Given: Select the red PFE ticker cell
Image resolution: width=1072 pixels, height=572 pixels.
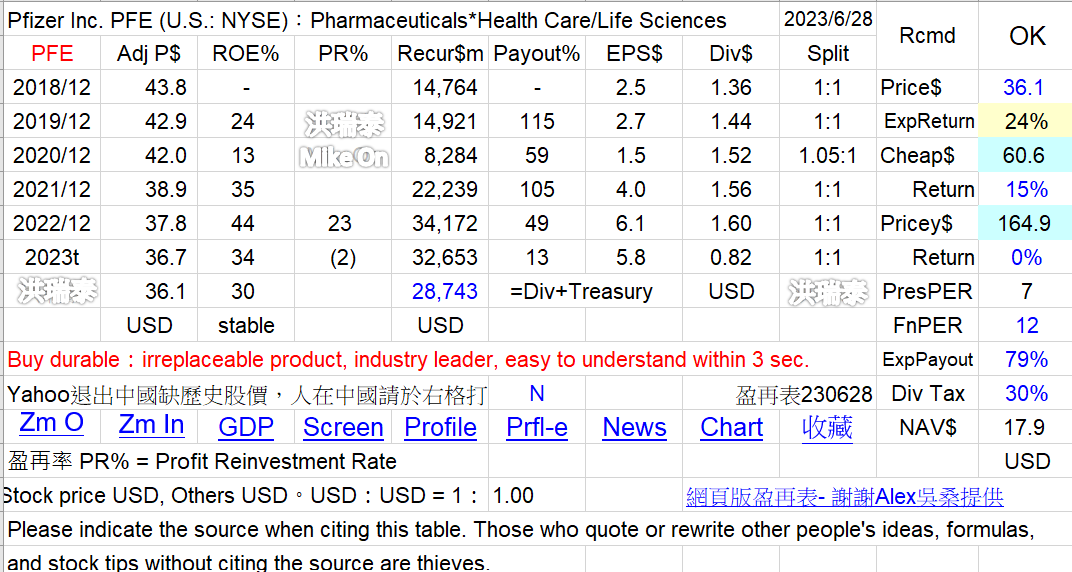Looking at the screenshot, I should 53,53.
